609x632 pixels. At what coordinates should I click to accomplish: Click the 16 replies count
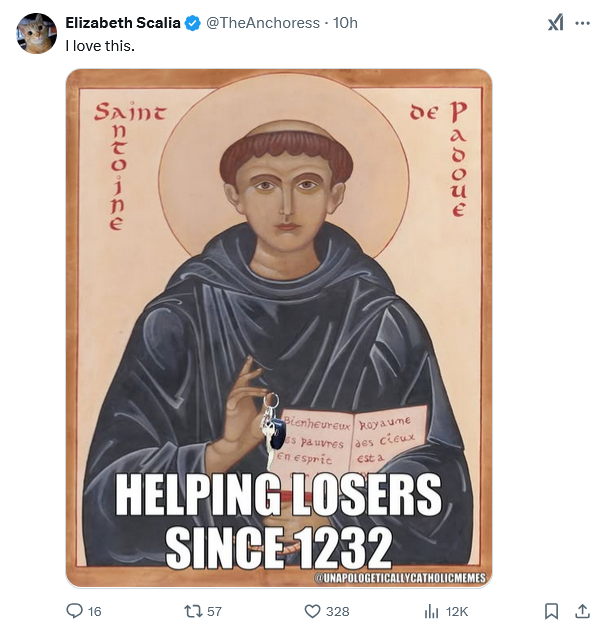pyautogui.click(x=95, y=611)
